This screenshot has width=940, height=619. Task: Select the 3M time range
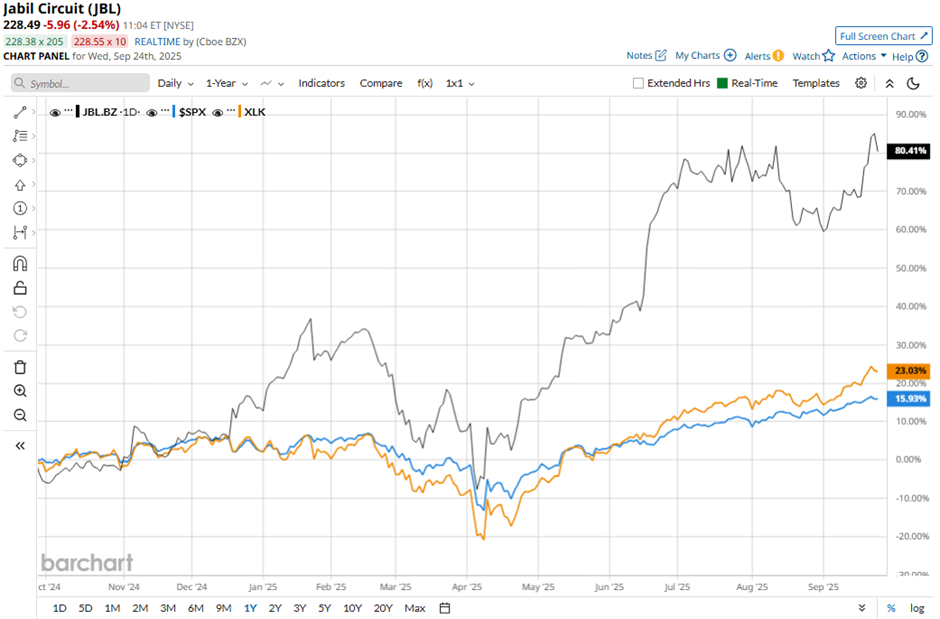168,608
